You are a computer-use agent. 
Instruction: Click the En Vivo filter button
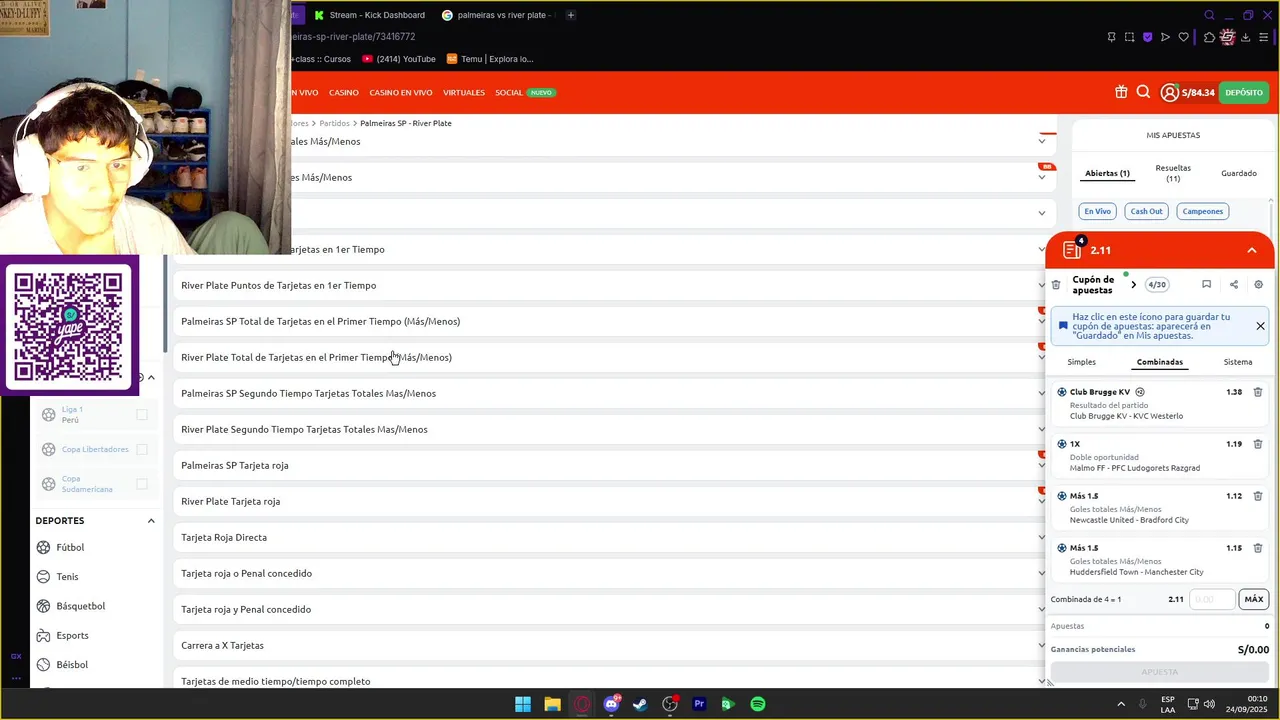coord(1097,211)
